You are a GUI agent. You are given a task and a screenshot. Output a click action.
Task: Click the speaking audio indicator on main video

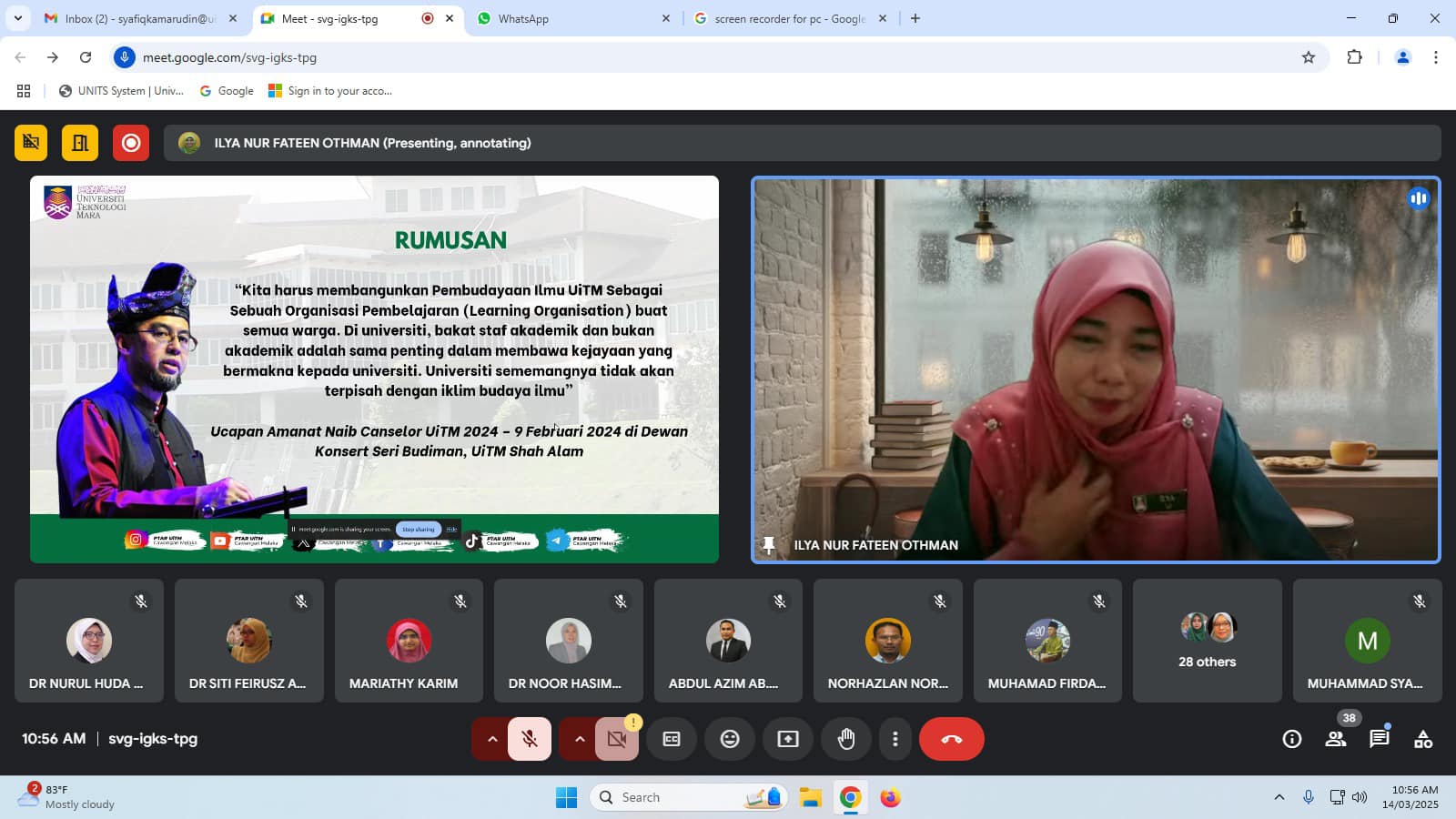(1419, 198)
